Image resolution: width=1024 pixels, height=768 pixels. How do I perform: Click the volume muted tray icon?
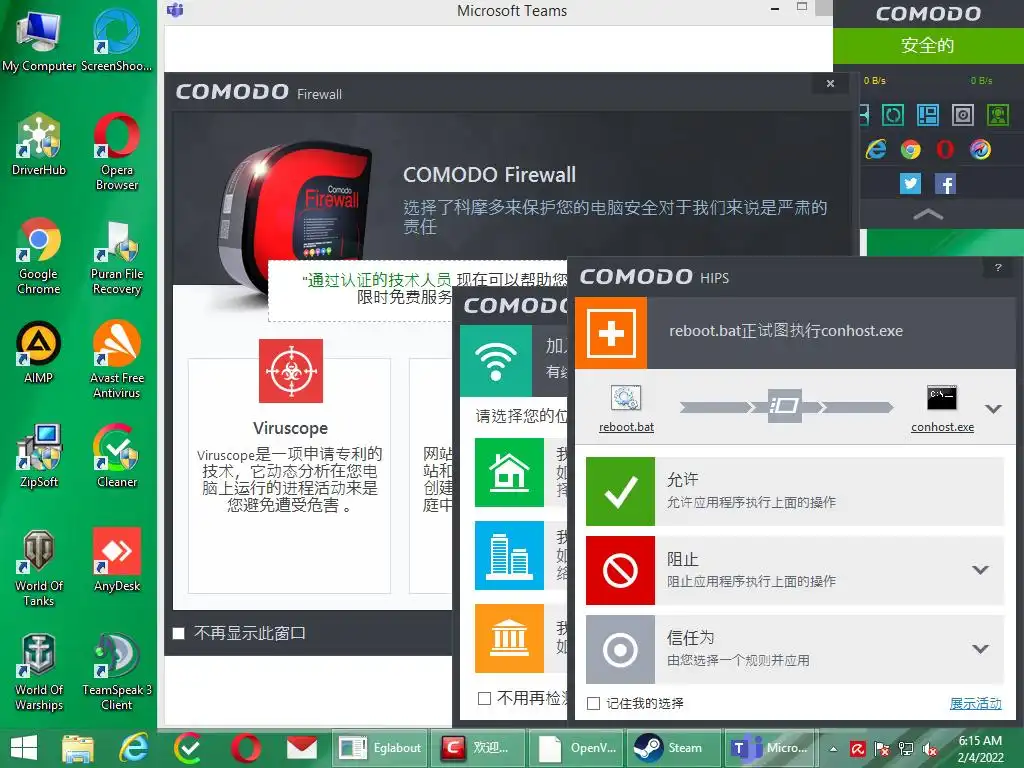pyautogui.click(x=930, y=749)
